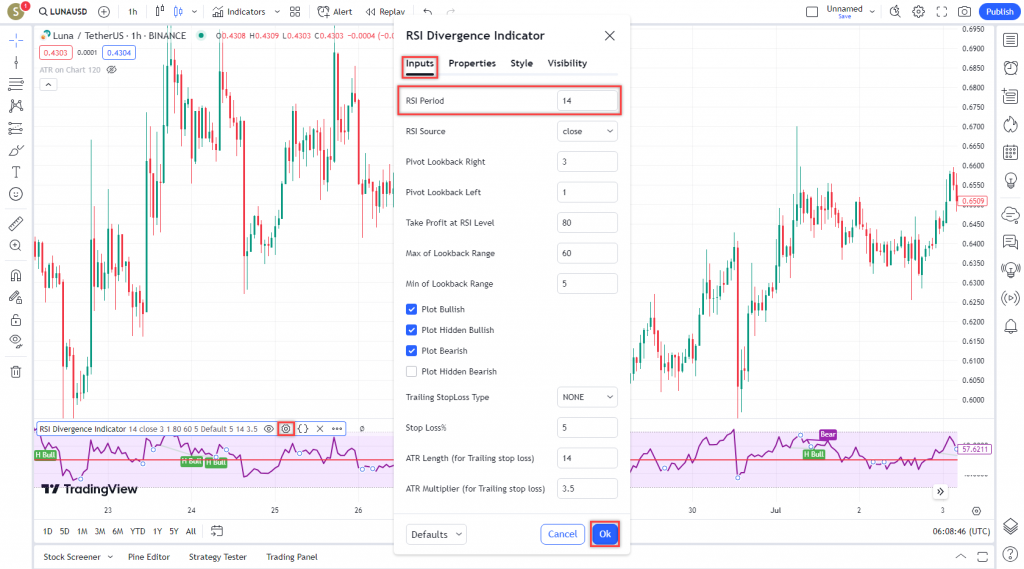The height and width of the screenshot is (569, 1024).
Task: Open the calendar panel icon
Action: pyautogui.click(x=1010, y=152)
